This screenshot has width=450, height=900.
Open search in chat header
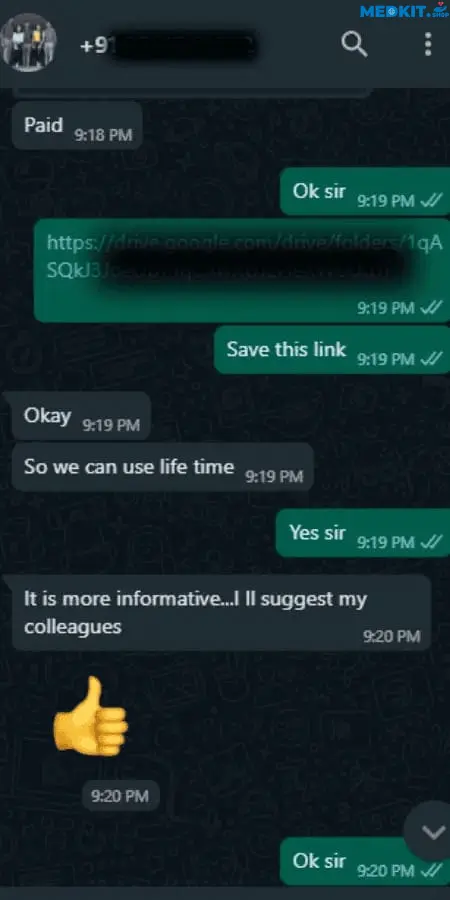point(354,44)
